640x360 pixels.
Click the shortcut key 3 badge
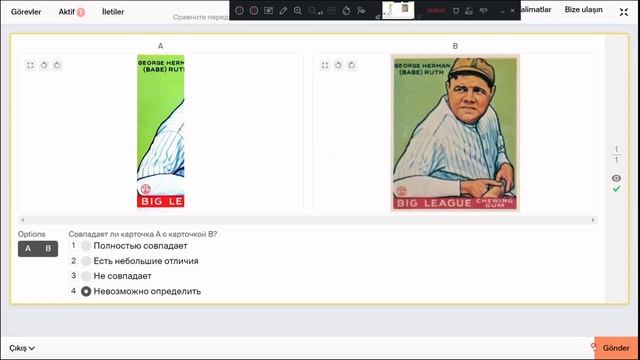[73, 276]
